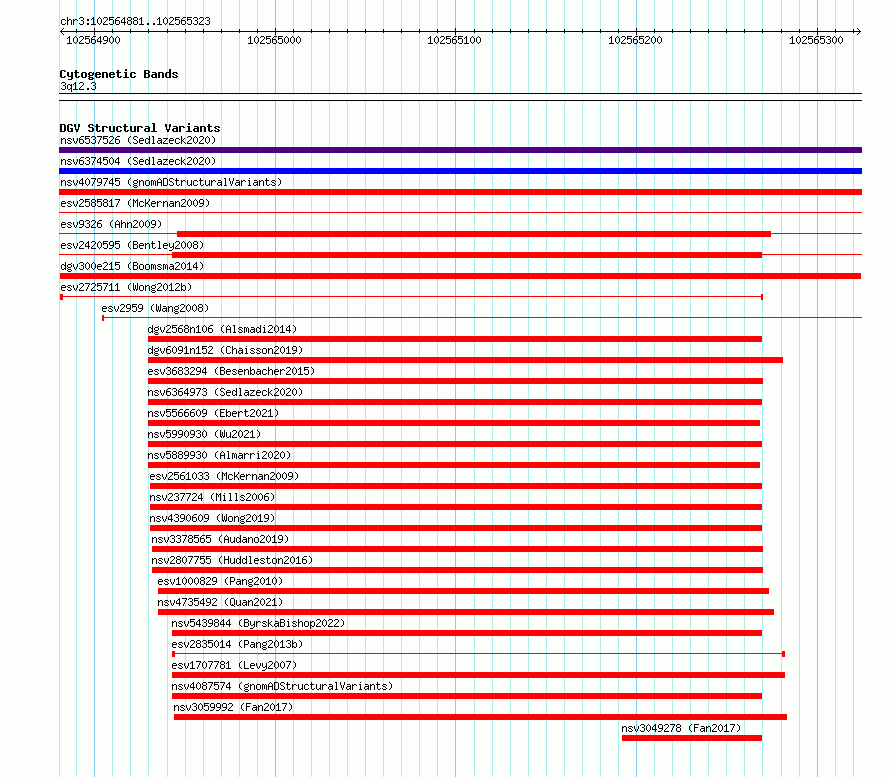Open dgv2568n106 (Alsmadi2014) variant

coord(222,329)
